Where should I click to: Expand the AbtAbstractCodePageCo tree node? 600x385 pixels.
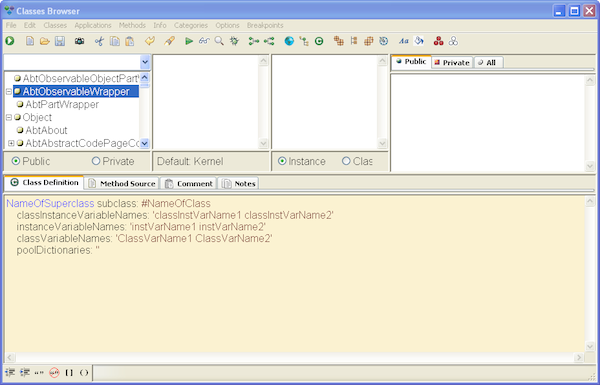point(11,143)
